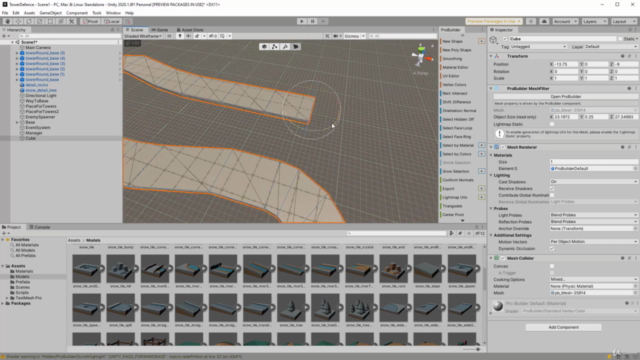Click Triangulate in ProBuilder panel

[452, 206]
